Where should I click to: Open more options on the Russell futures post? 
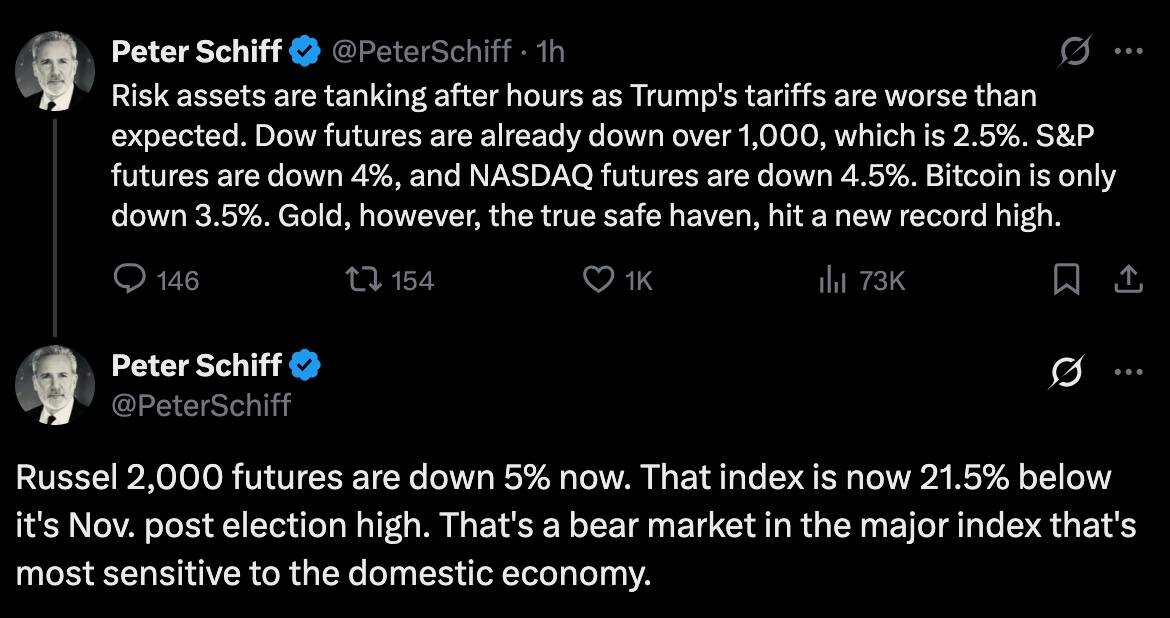(1128, 372)
